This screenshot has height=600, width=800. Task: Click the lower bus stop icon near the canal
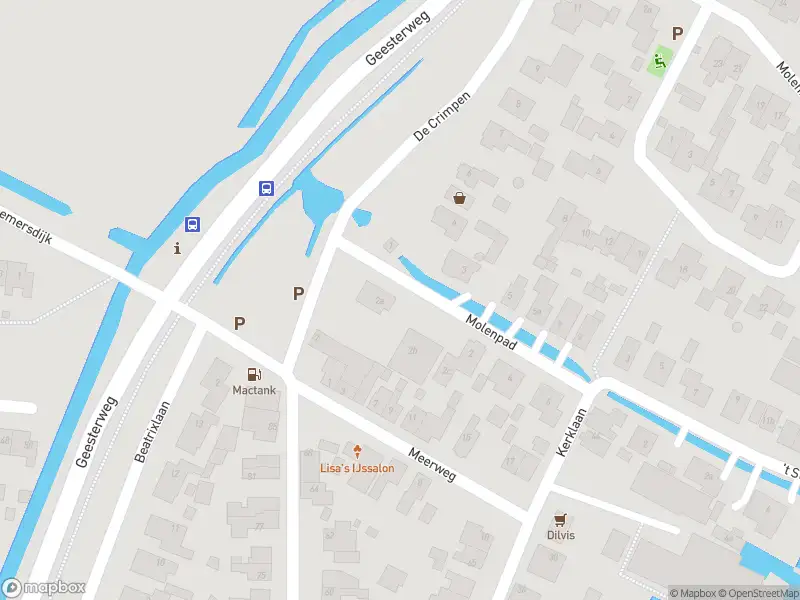tap(192, 224)
